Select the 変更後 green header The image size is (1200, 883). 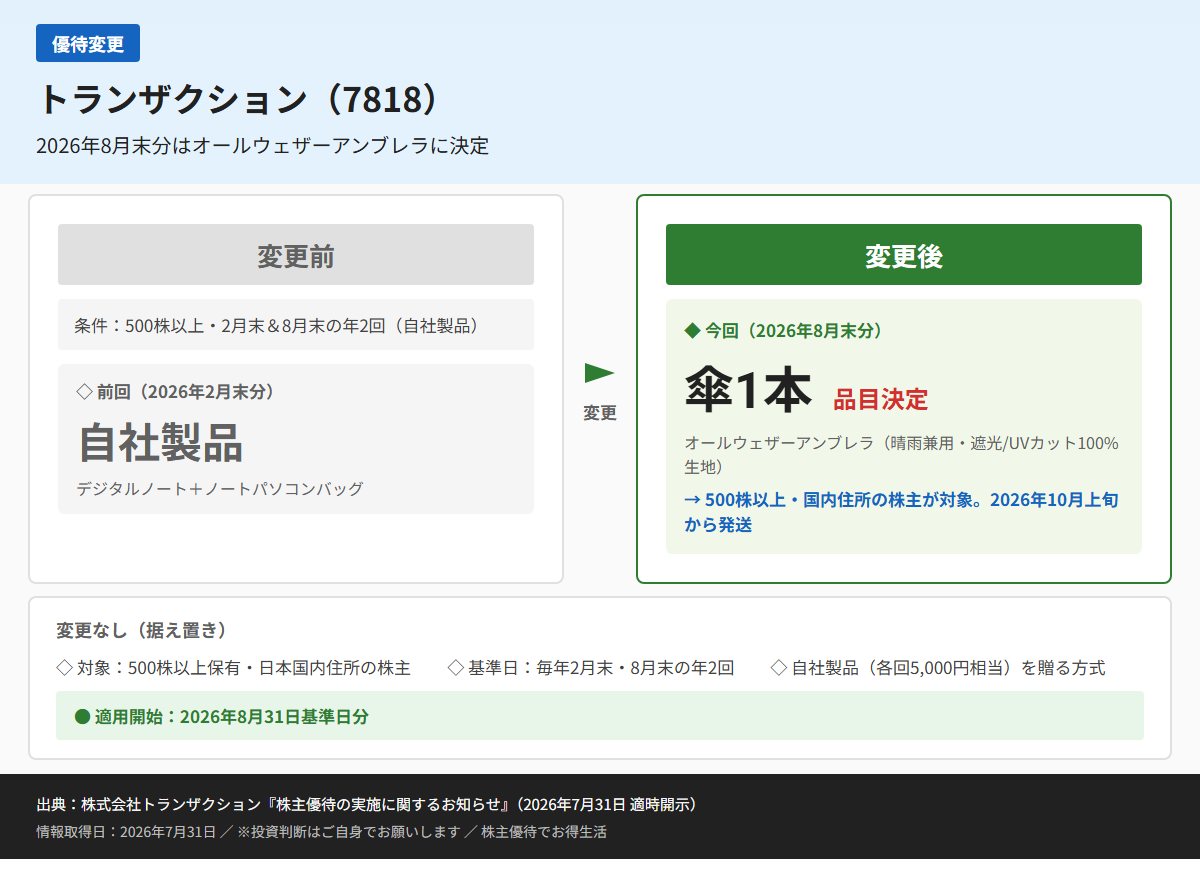click(904, 255)
